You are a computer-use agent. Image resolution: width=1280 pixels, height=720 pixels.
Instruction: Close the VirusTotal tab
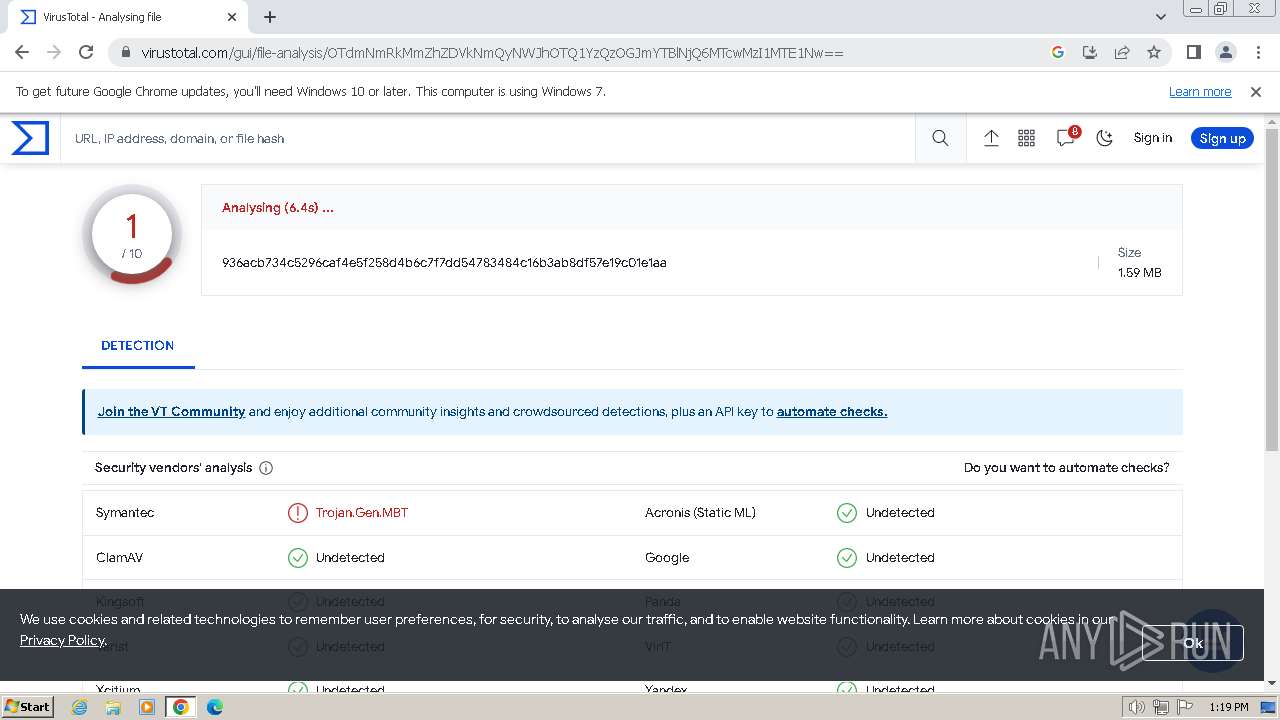tap(232, 17)
